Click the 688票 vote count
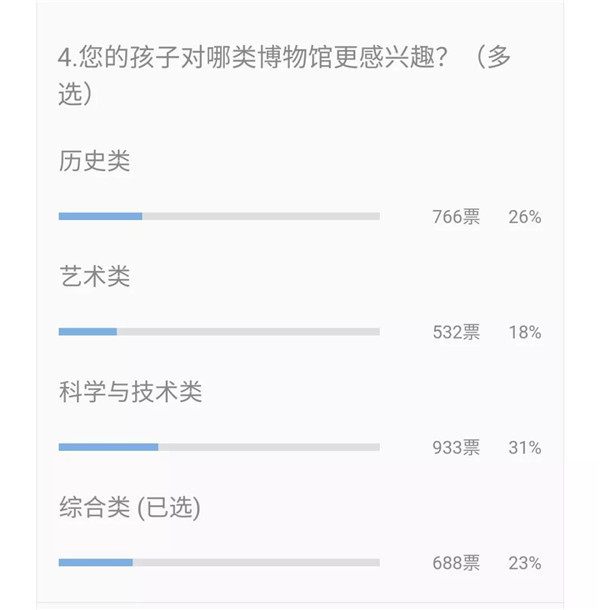The image size is (600, 610). 456,563
